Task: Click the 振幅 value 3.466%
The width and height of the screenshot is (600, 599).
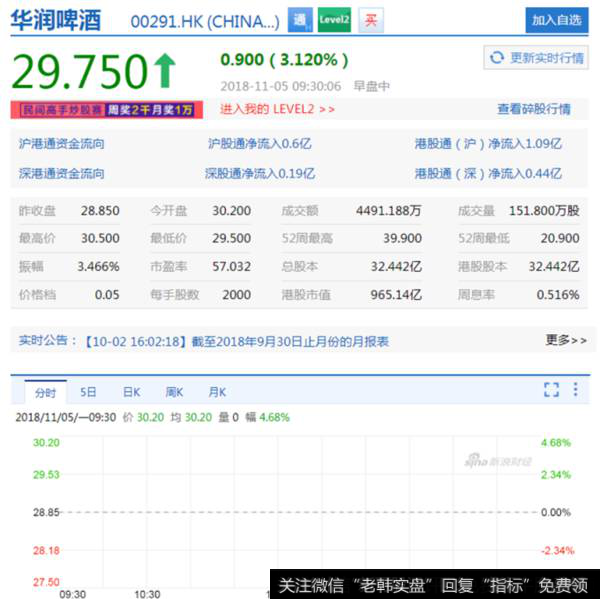Action: point(99,266)
